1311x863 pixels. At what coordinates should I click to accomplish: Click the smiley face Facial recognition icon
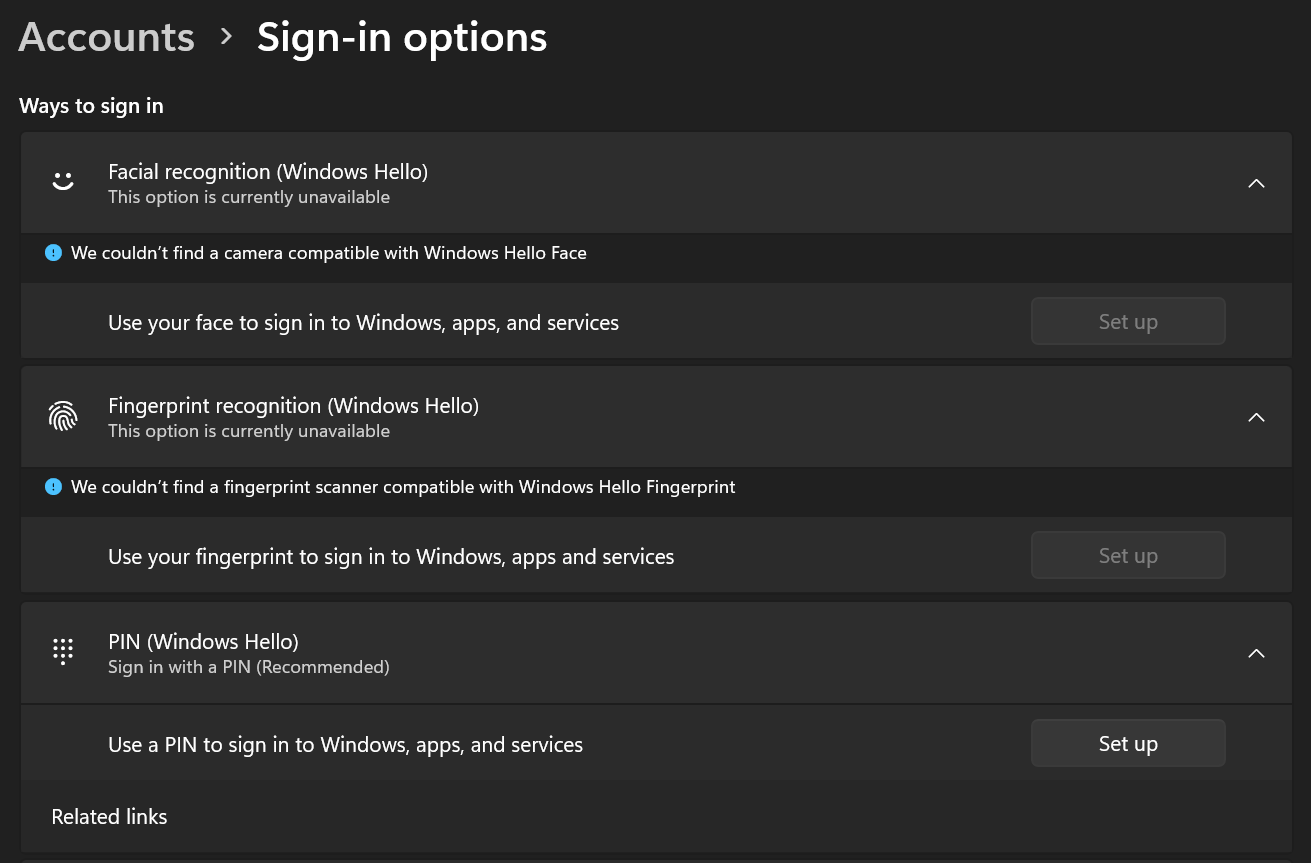(63, 182)
